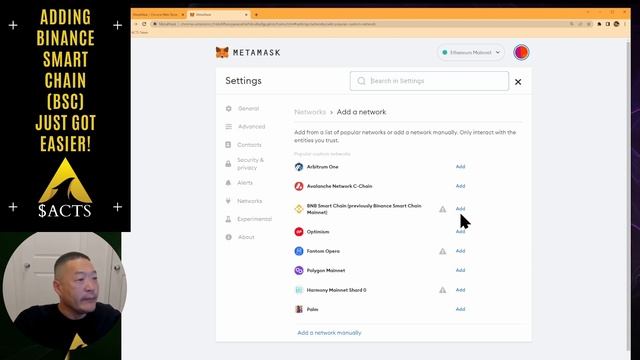
Task: Click the Alerts bell icon
Action: tap(228, 183)
